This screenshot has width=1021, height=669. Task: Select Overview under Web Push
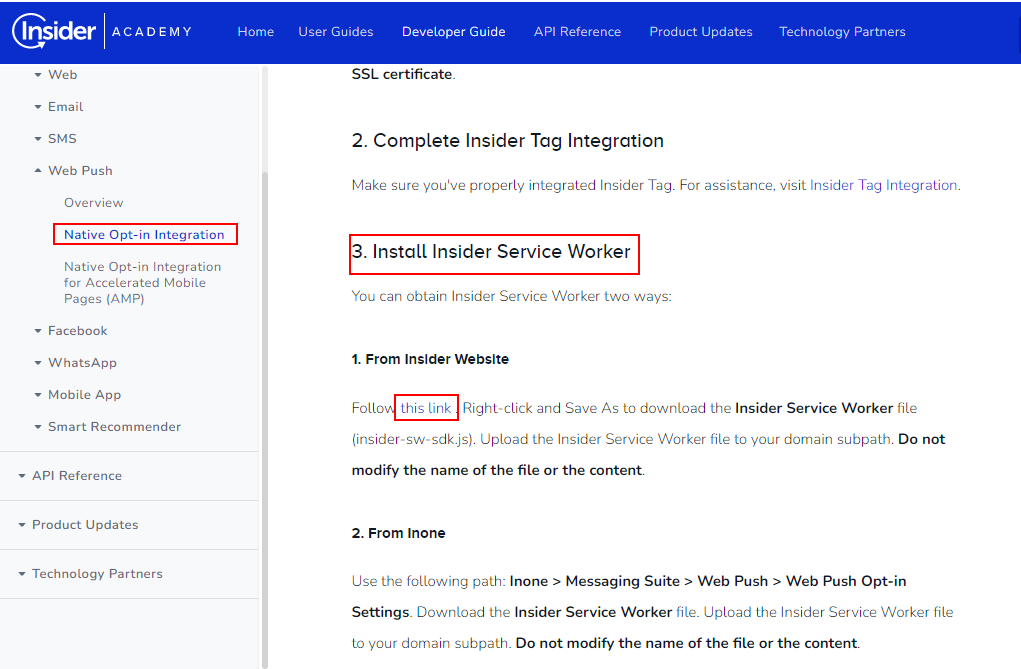[x=94, y=203]
